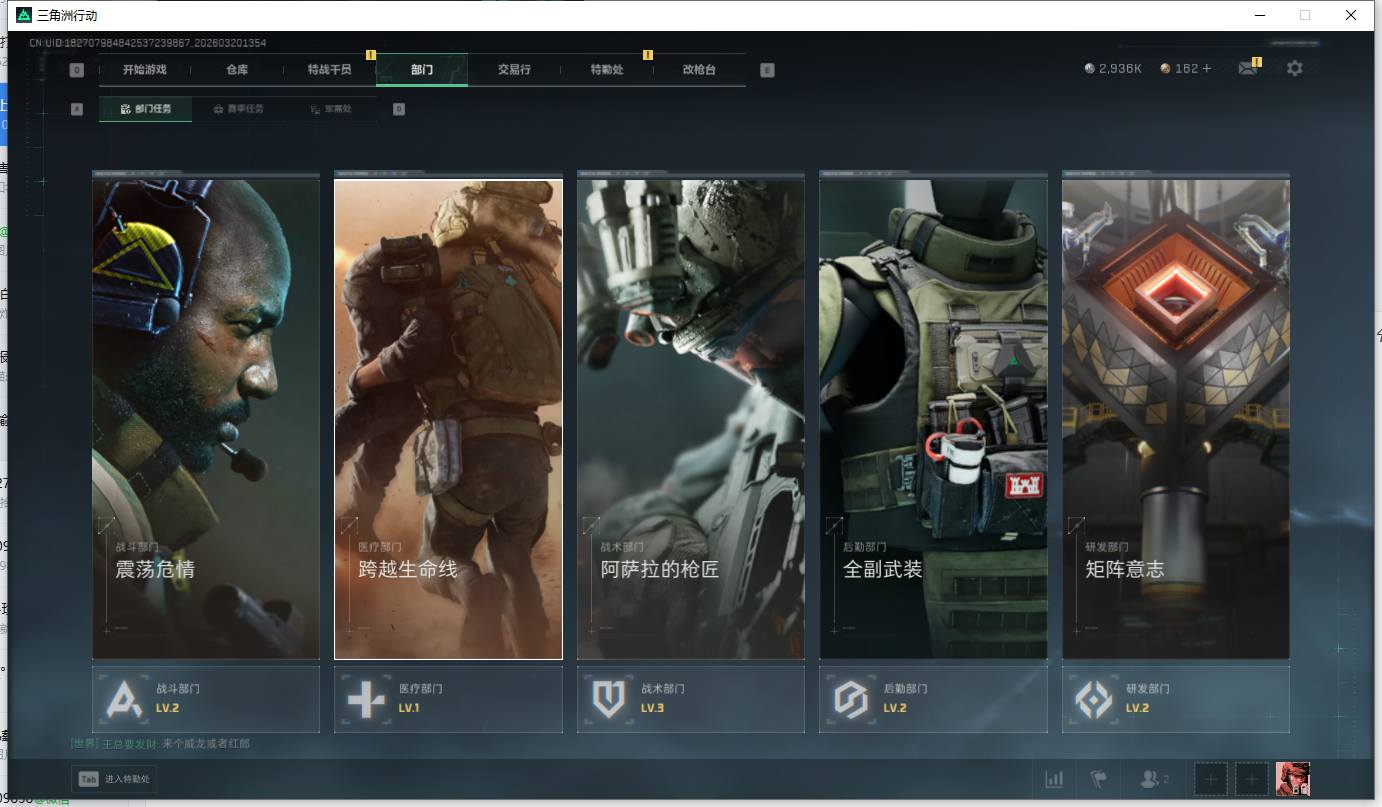1382x807 pixels.
Task: Click the plus next to 162 currency
Action: (1207, 69)
